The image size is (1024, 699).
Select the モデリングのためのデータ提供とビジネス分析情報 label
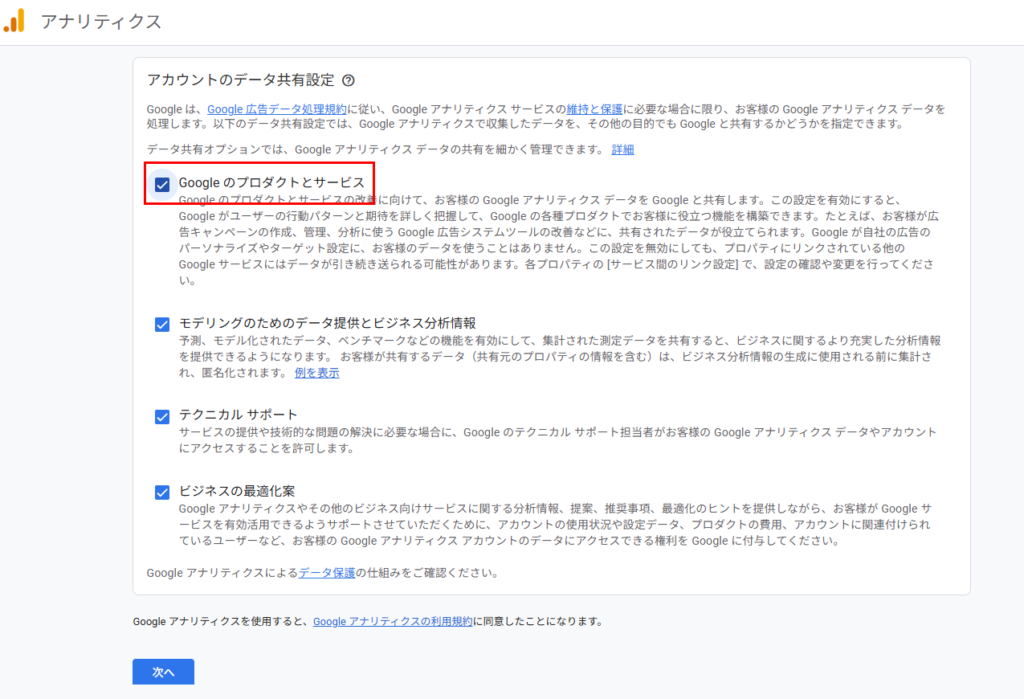click(x=327, y=323)
